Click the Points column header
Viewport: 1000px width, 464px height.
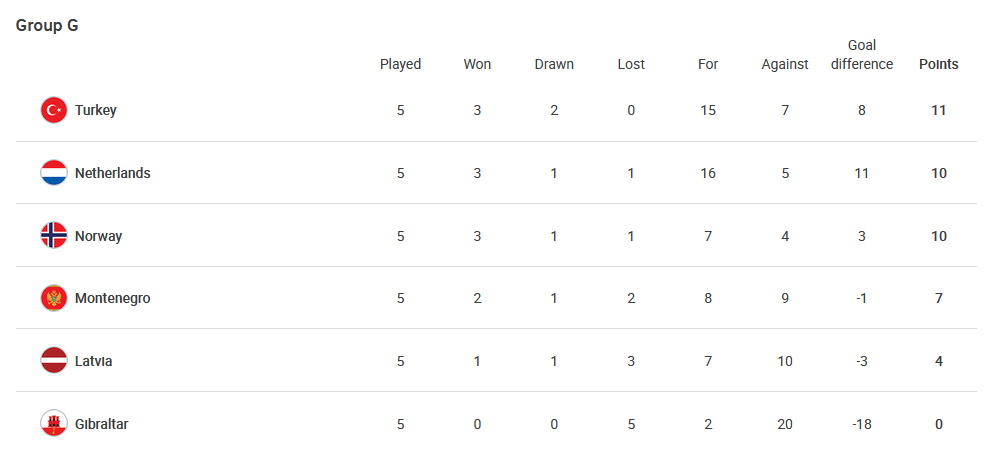coord(938,64)
